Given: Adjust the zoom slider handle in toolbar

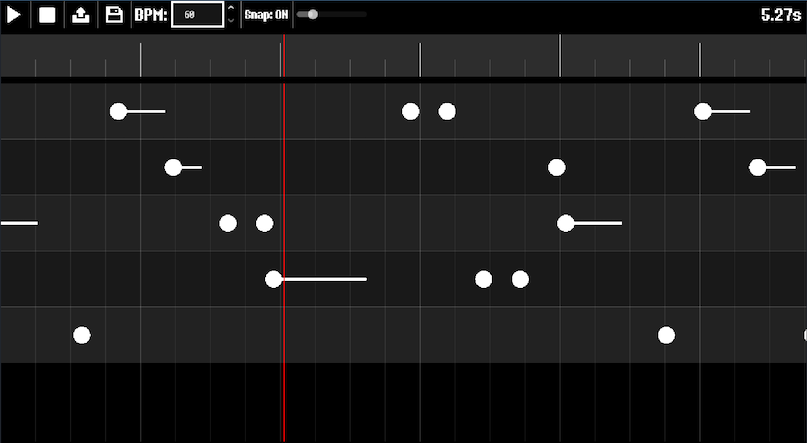Looking at the screenshot, I should click(x=312, y=14).
